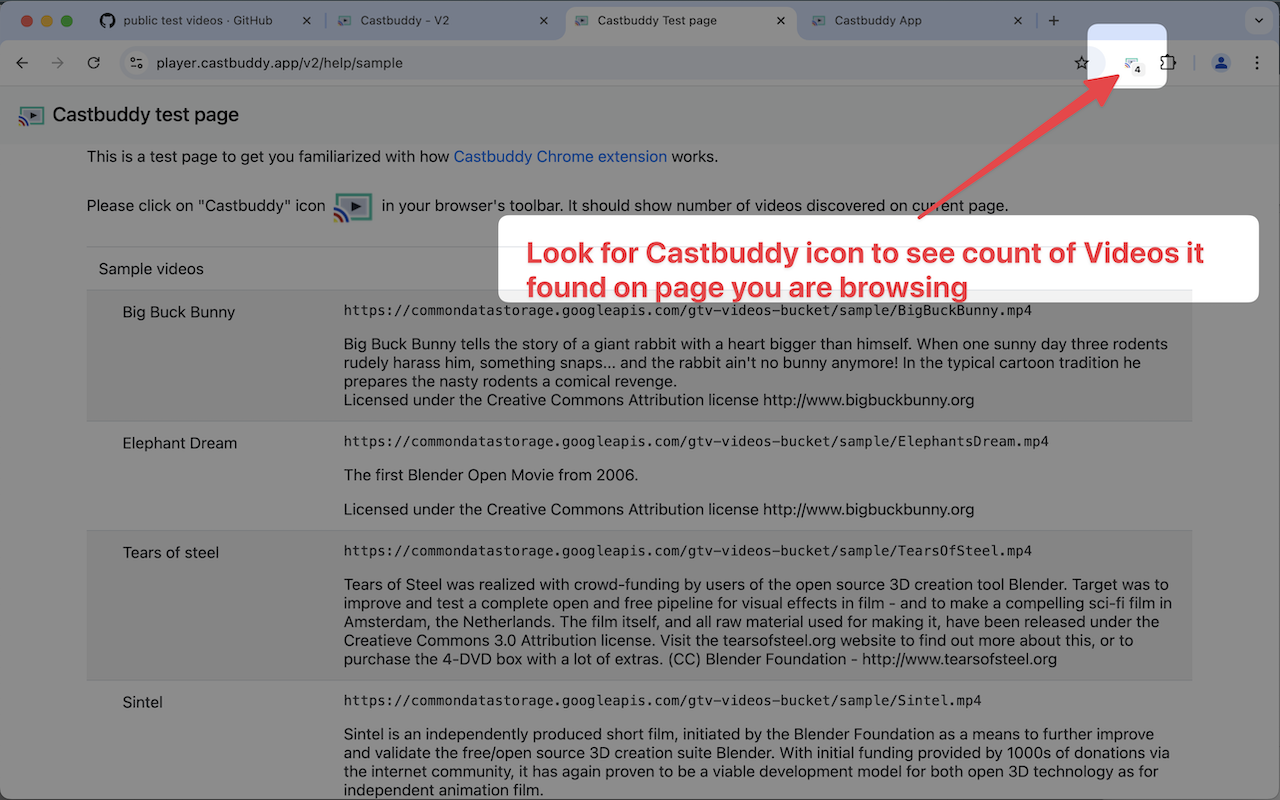Open a new tab with the plus button
The width and height of the screenshot is (1280, 800).
click(1054, 20)
